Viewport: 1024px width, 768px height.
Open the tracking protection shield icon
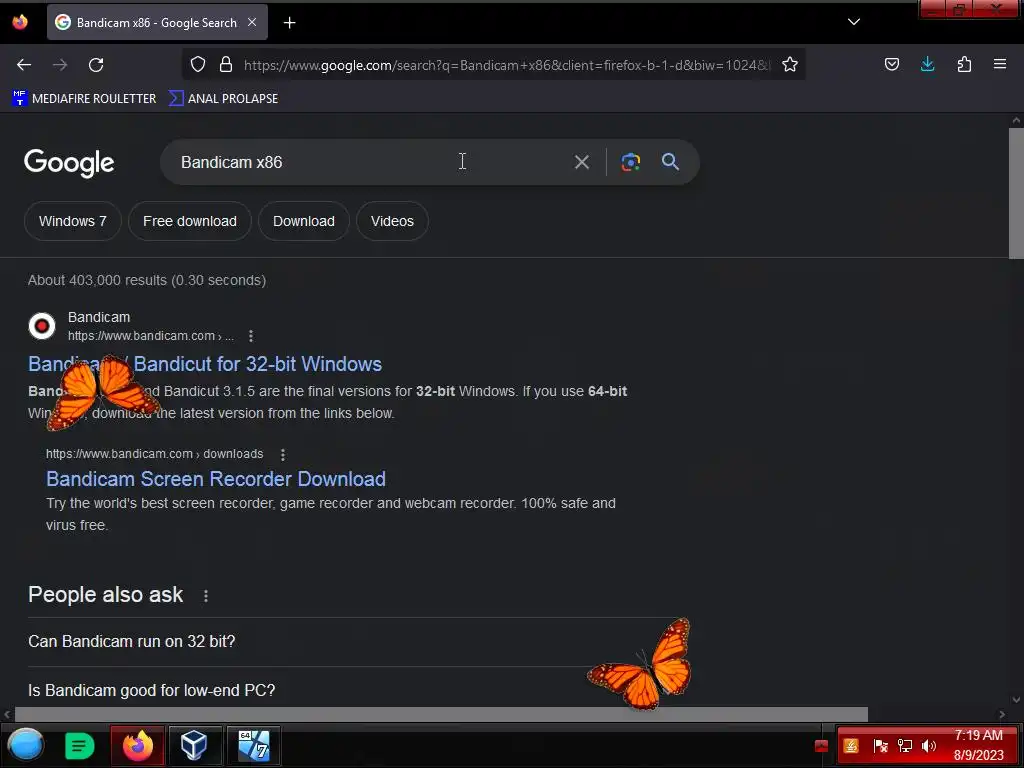tap(198, 64)
